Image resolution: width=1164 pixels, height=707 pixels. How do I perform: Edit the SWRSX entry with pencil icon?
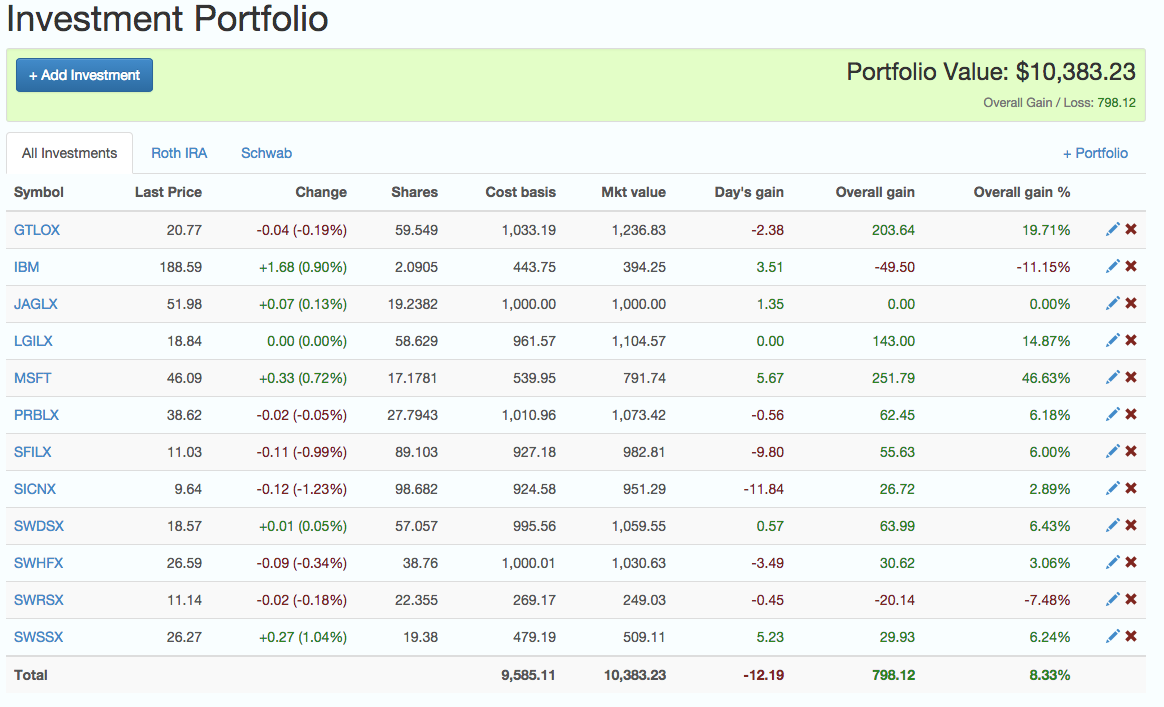coord(1112,600)
